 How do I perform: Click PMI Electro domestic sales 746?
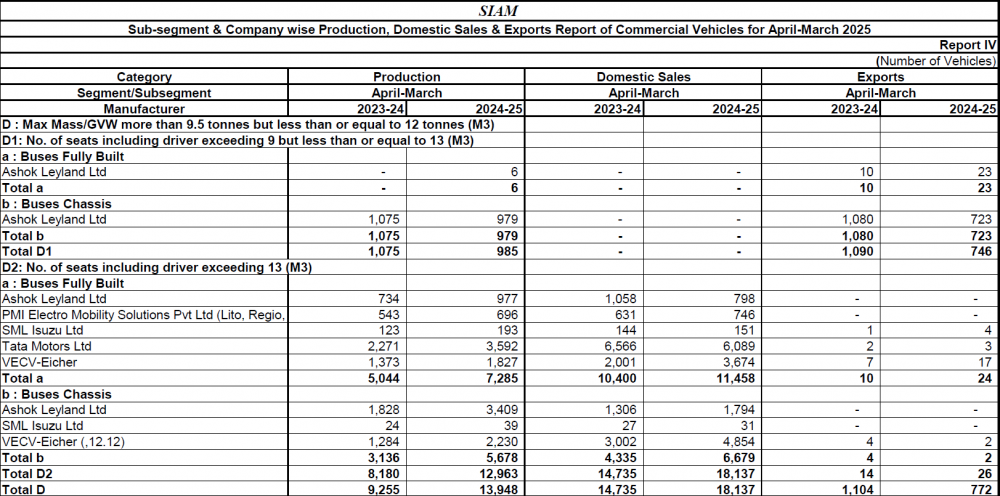point(744,315)
